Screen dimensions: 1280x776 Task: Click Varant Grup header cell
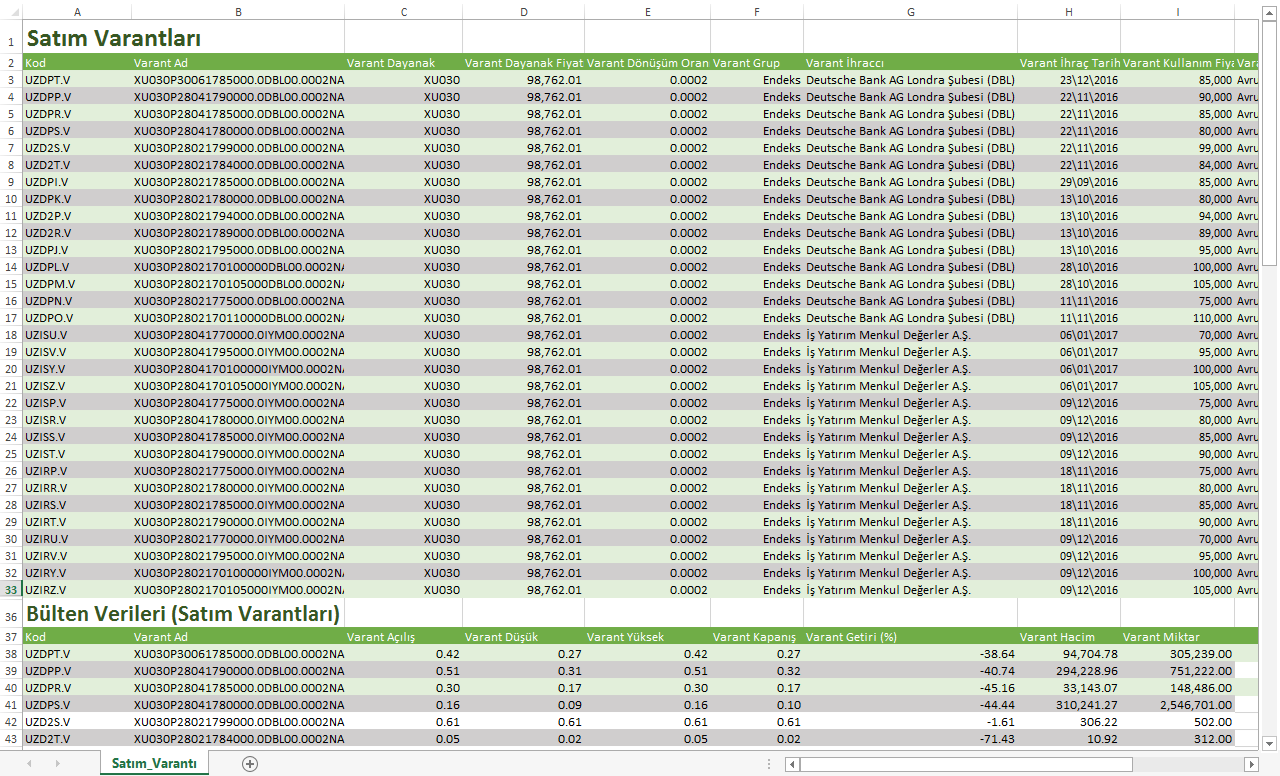(x=757, y=62)
